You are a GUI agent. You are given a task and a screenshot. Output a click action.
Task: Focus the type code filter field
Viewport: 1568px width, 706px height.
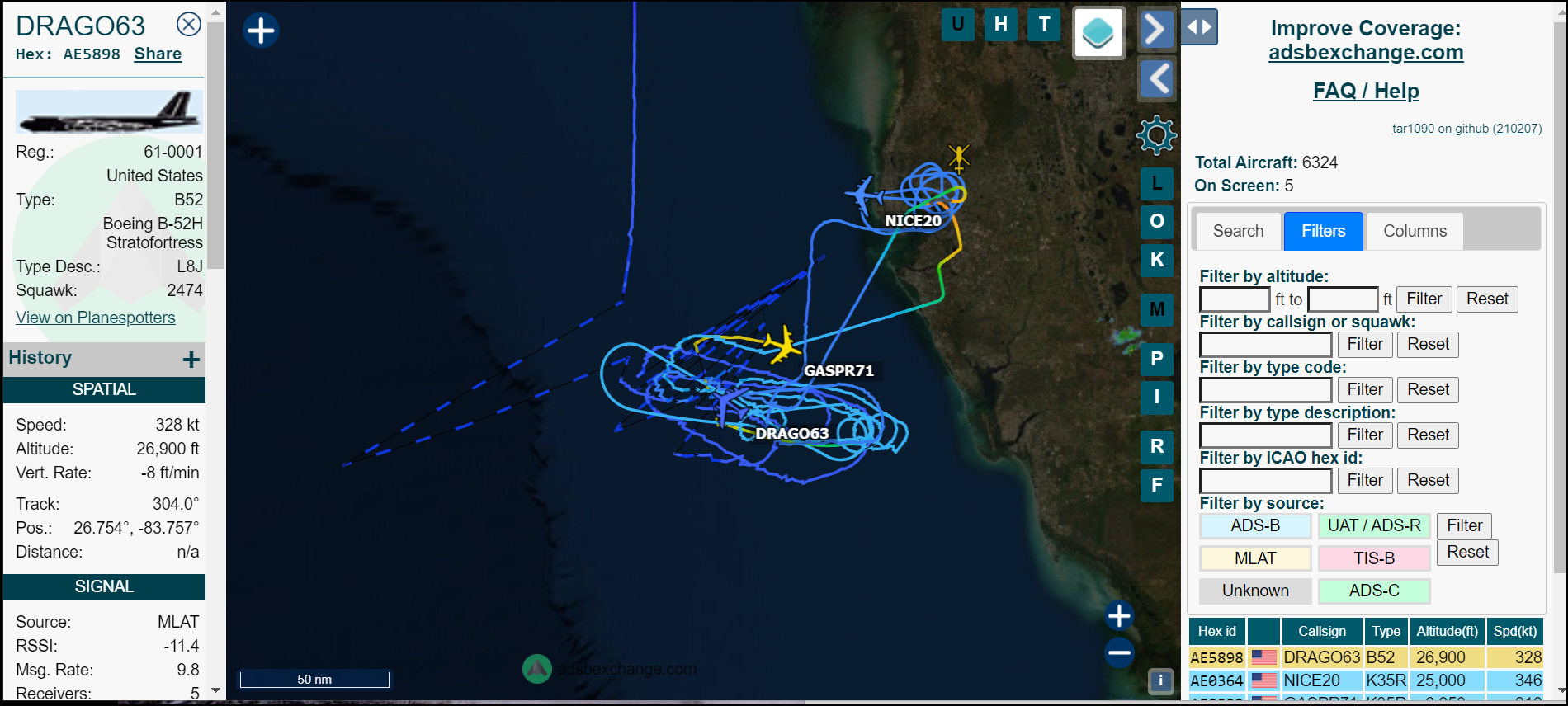coord(1266,389)
